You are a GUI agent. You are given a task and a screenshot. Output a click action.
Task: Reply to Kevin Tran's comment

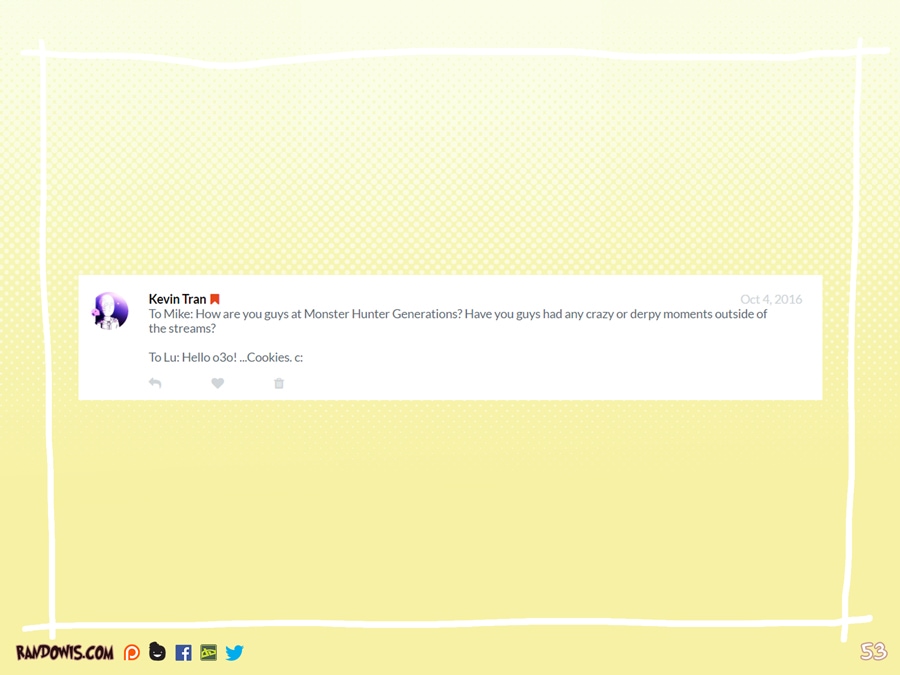point(155,383)
